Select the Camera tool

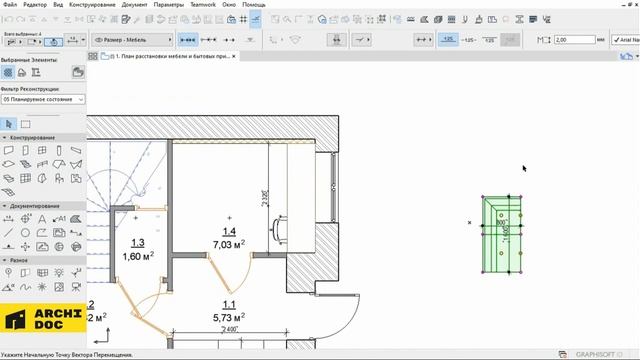tap(76, 287)
